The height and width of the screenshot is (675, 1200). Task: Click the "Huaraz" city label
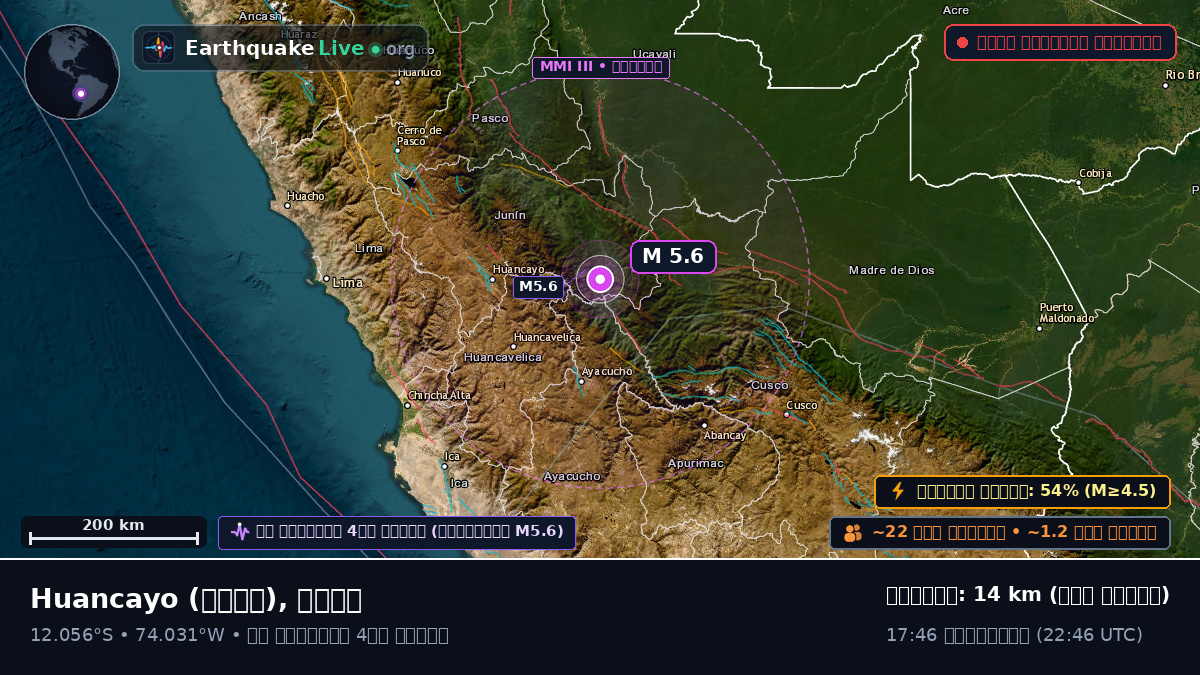[x=300, y=34]
